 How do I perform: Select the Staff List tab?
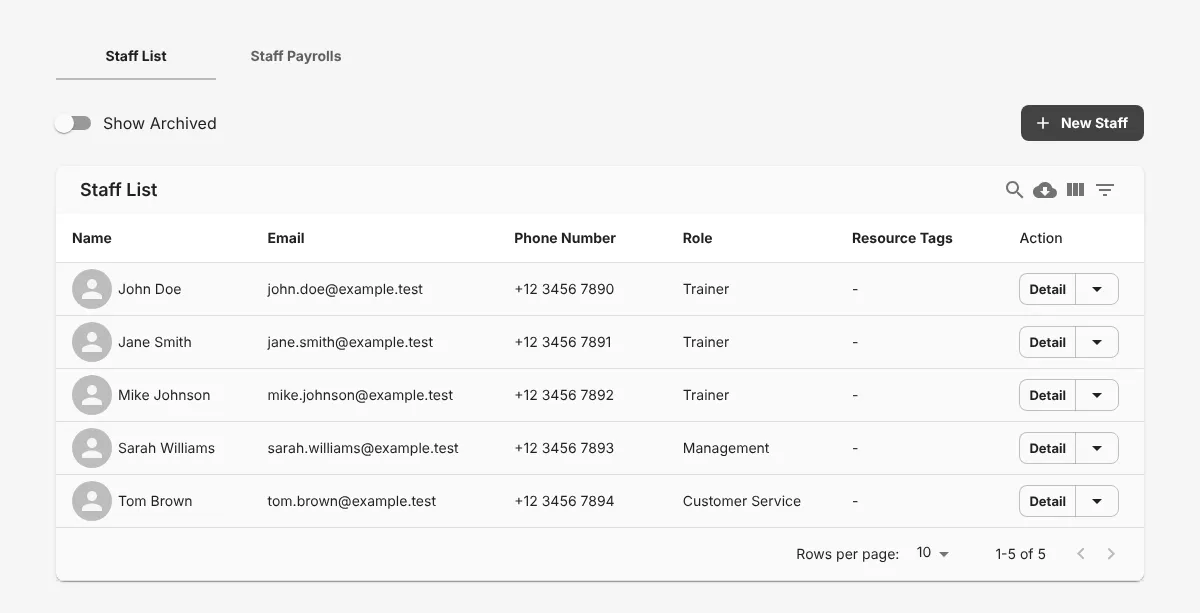pyautogui.click(x=136, y=56)
